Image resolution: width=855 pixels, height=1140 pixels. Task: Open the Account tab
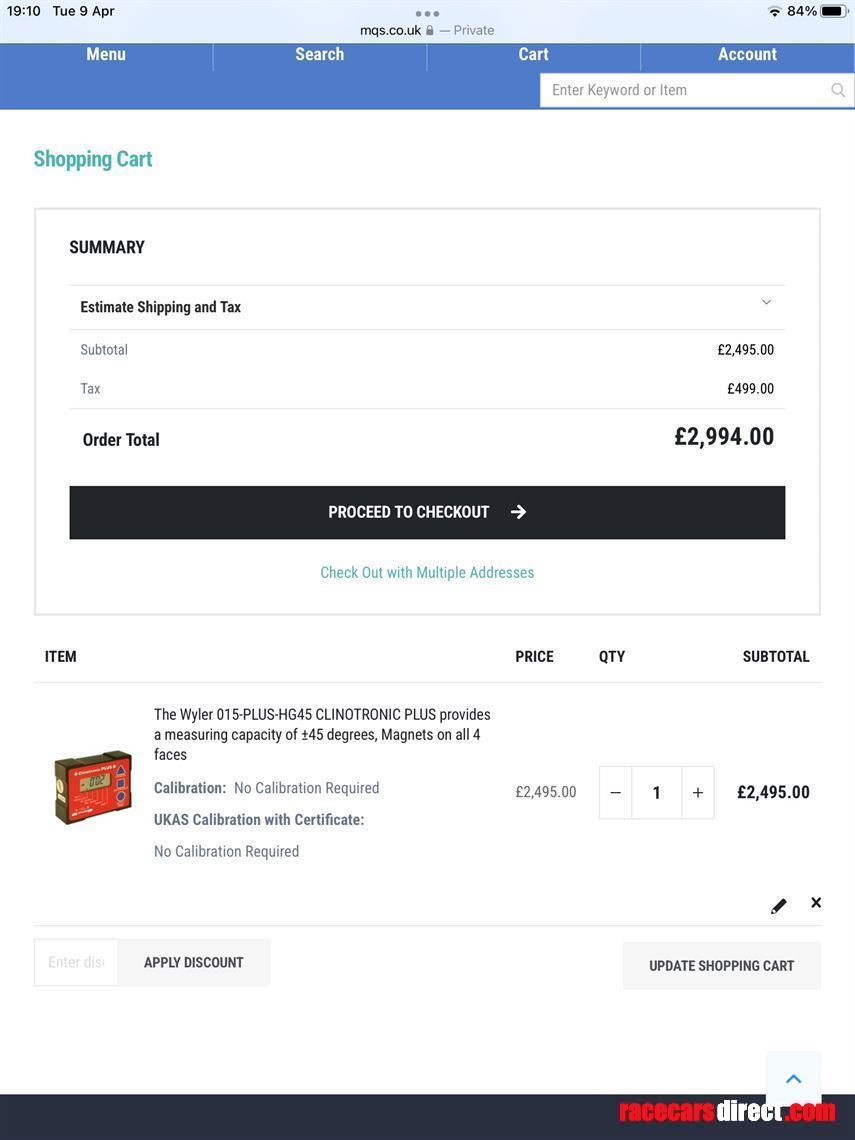747,54
